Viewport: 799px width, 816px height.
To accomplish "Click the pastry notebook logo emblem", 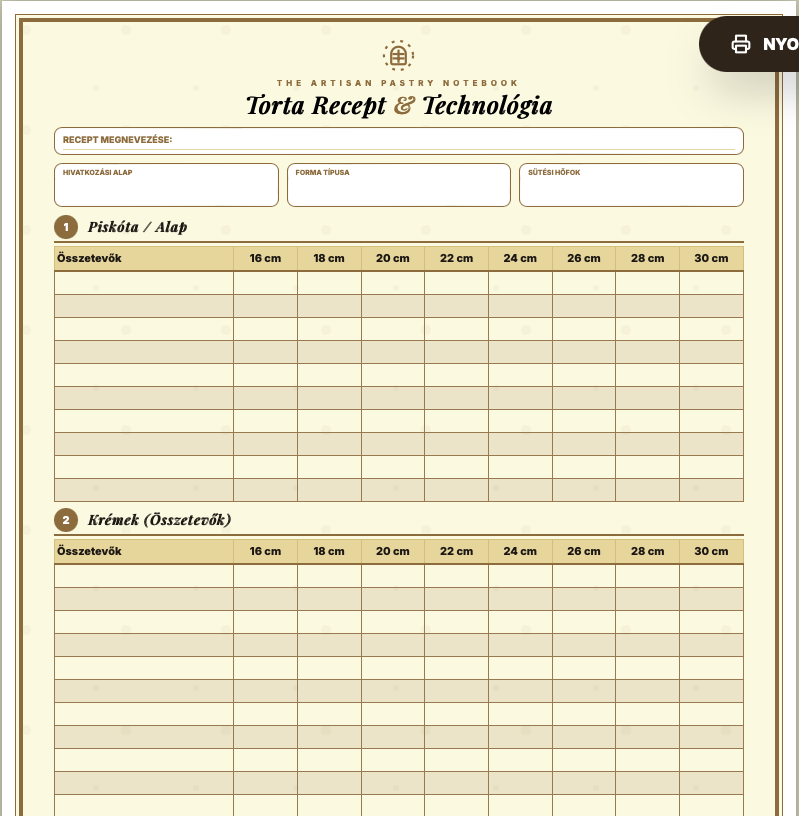I will tap(399, 55).
